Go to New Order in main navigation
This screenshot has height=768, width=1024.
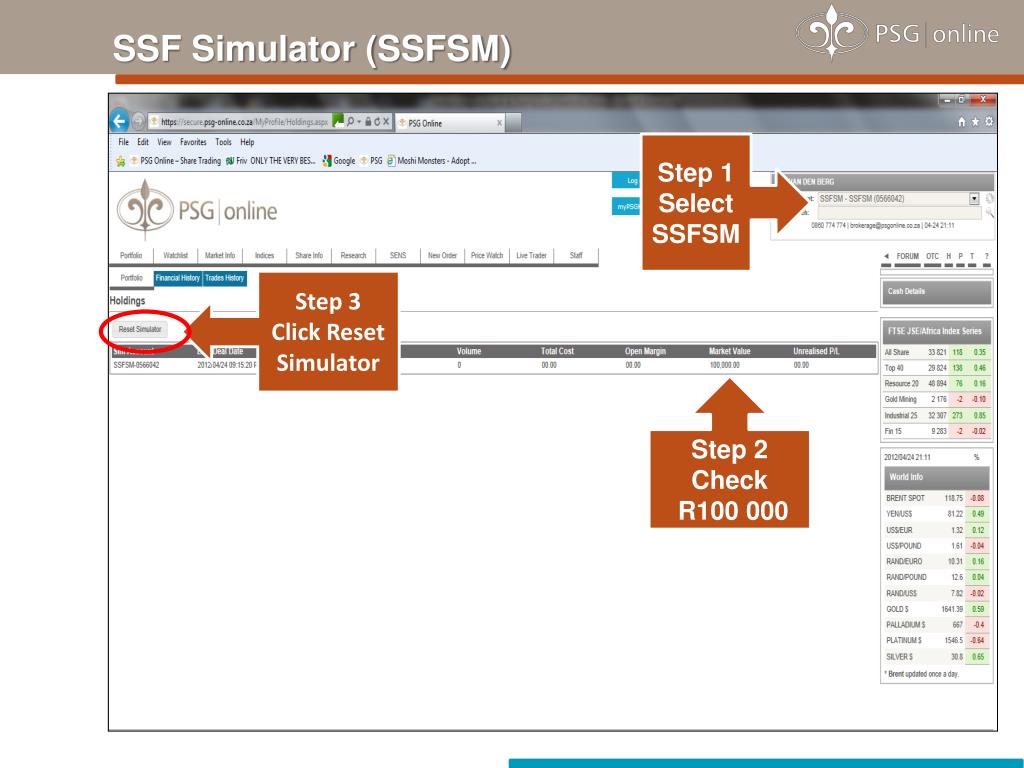pyautogui.click(x=442, y=255)
